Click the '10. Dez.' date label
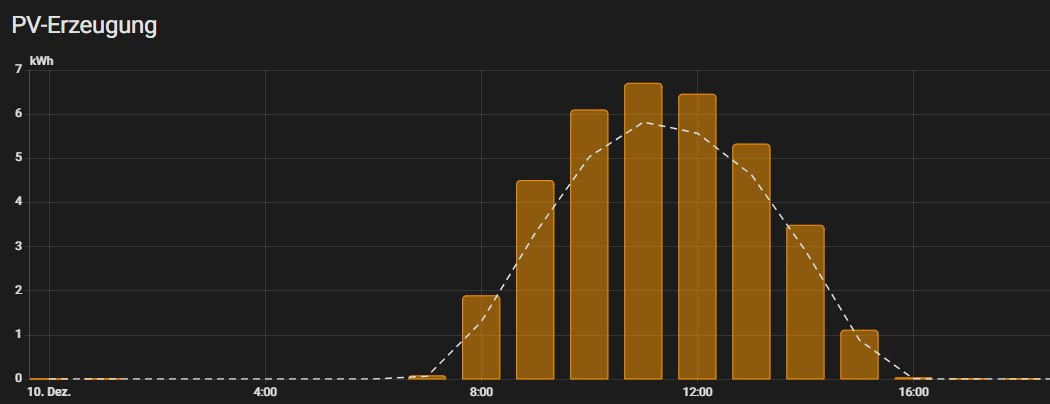 tap(49, 393)
